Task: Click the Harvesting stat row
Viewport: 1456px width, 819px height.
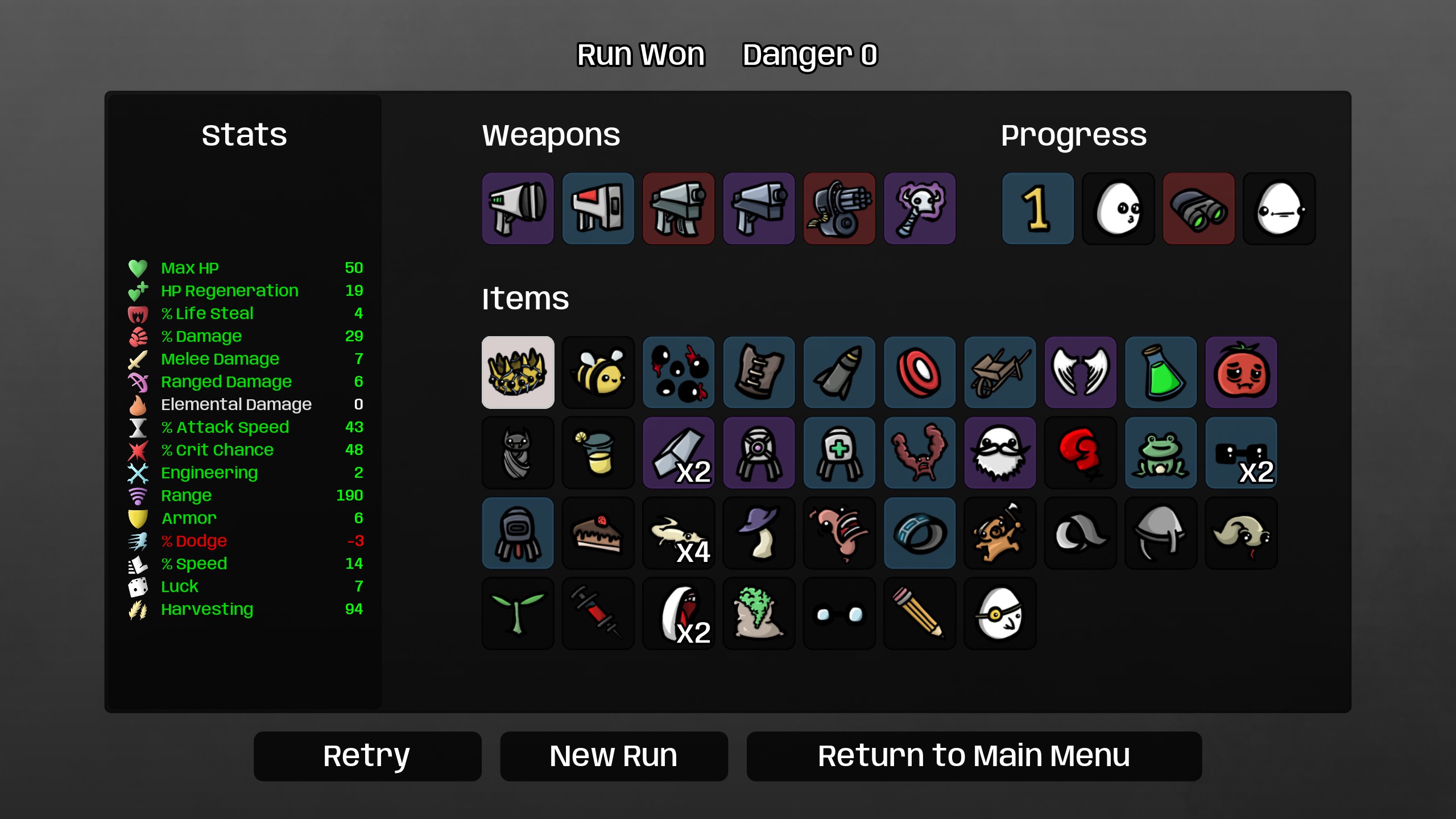Action: [246, 609]
